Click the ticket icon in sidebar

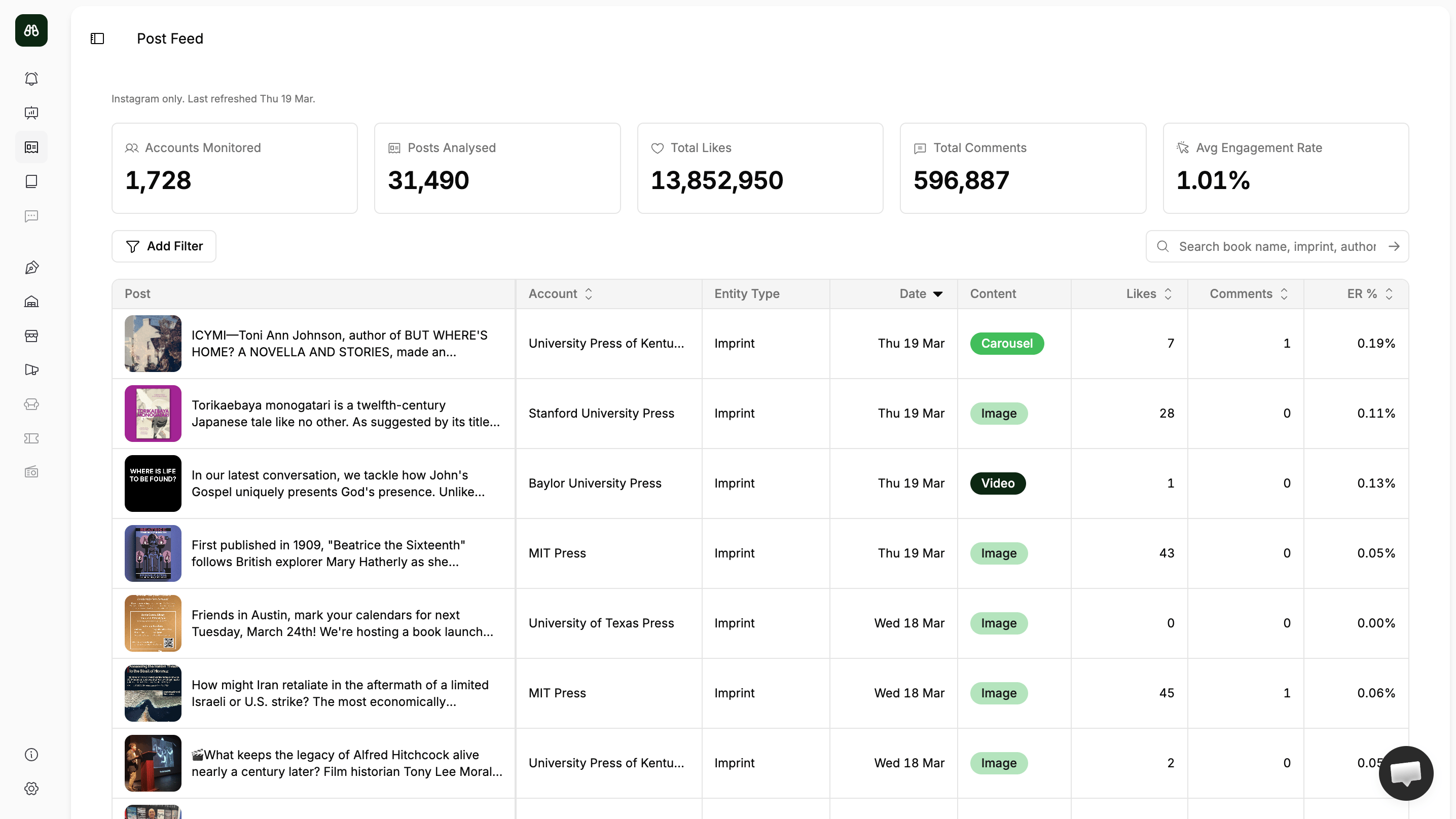[x=31, y=438]
